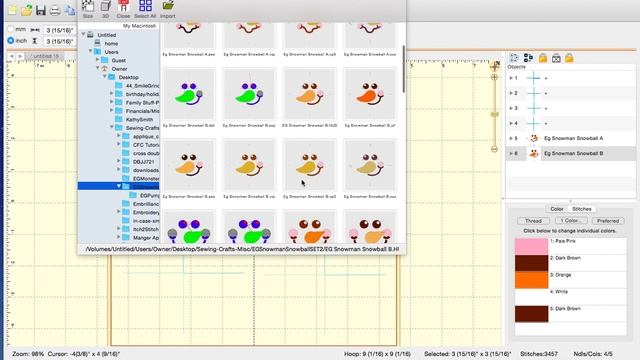The width and height of the screenshot is (640, 360).
Task: Click Select All in browser toolbar
Action: (145, 9)
